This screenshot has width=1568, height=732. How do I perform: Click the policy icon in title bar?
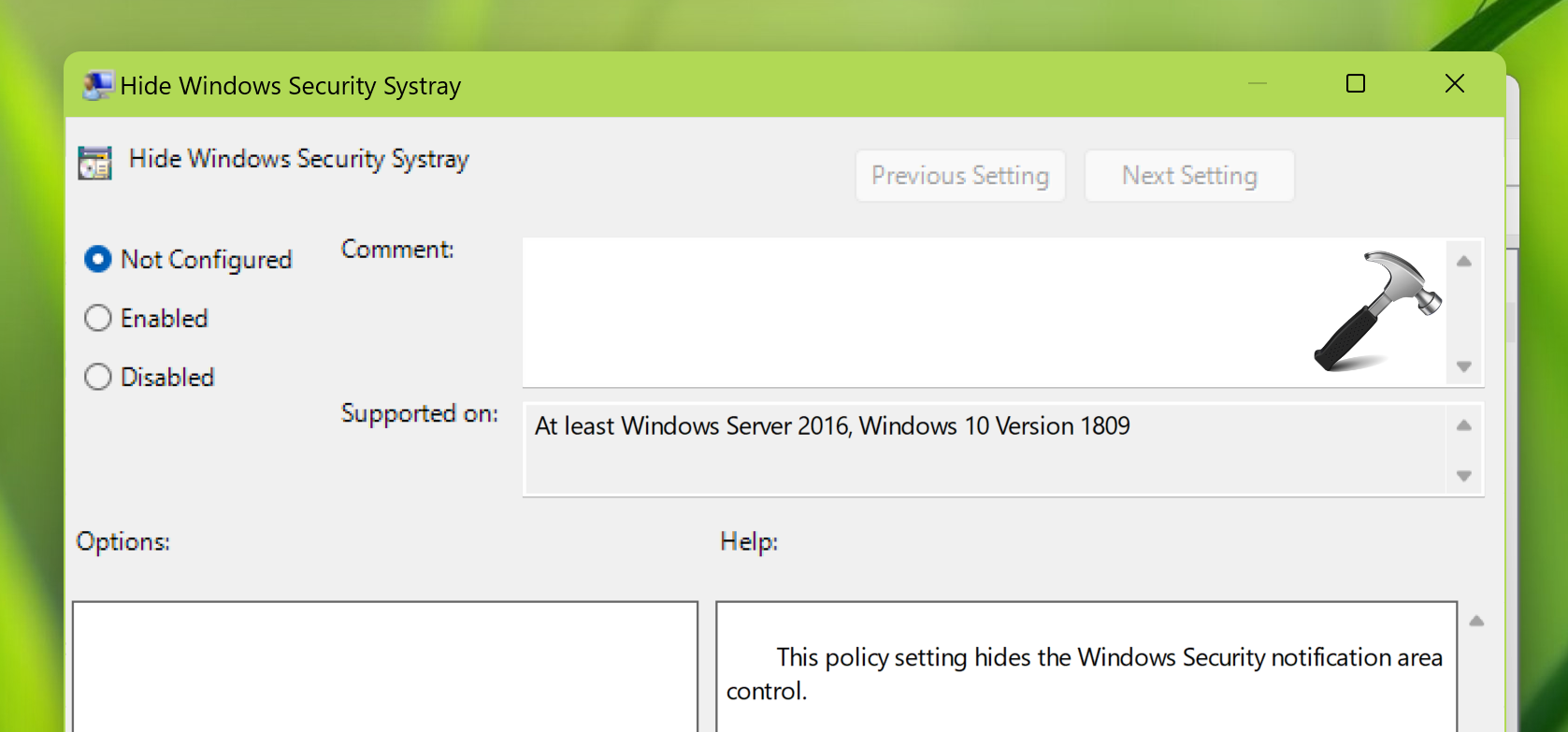[x=97, y=86]
